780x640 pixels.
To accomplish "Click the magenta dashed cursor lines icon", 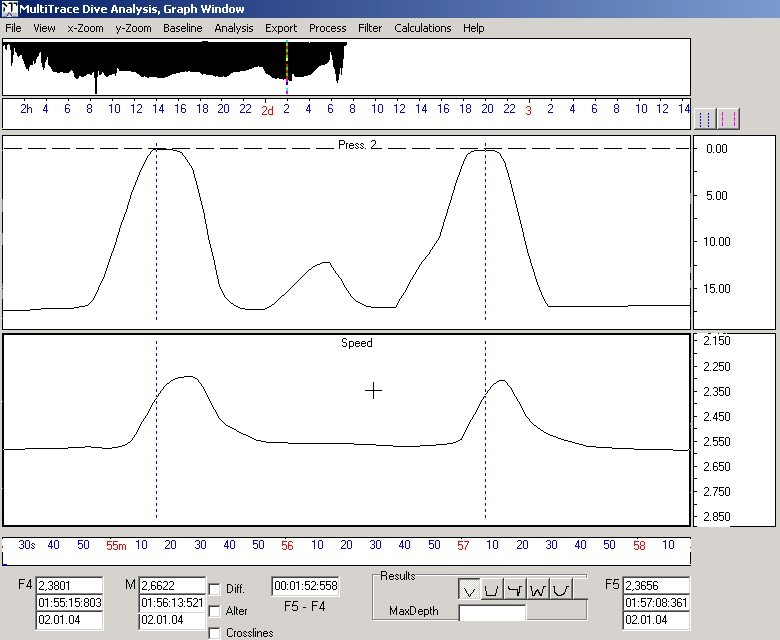I will (x=730, y=118).
